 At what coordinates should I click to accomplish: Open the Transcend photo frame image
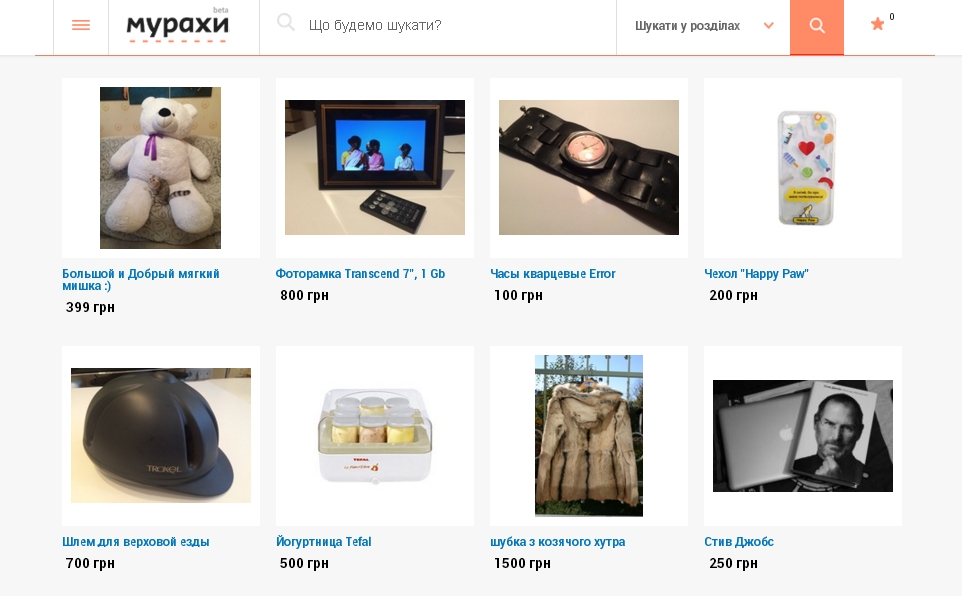tap(375, 167)
